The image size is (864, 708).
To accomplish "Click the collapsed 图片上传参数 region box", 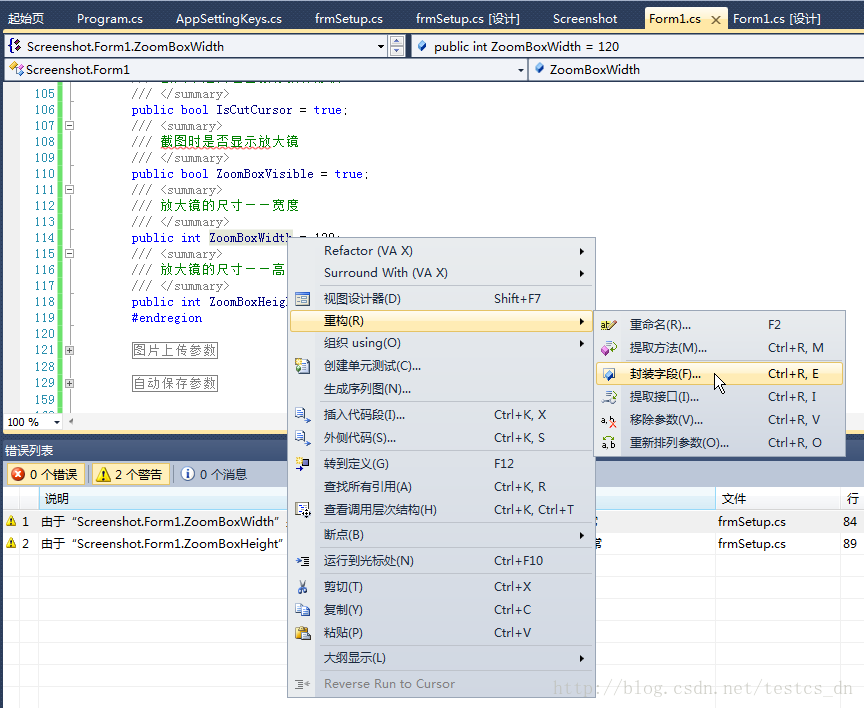I will click(x=175, y=350).
